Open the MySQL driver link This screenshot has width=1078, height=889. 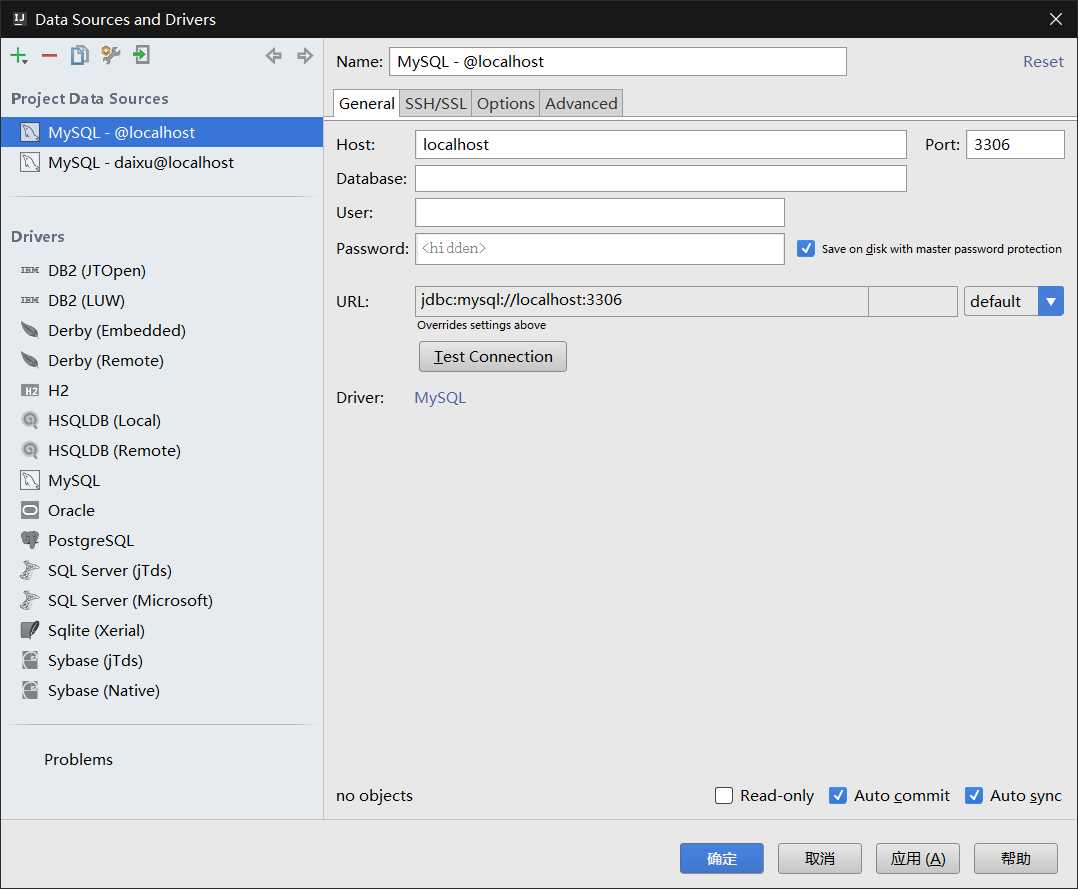coord(440,397)
